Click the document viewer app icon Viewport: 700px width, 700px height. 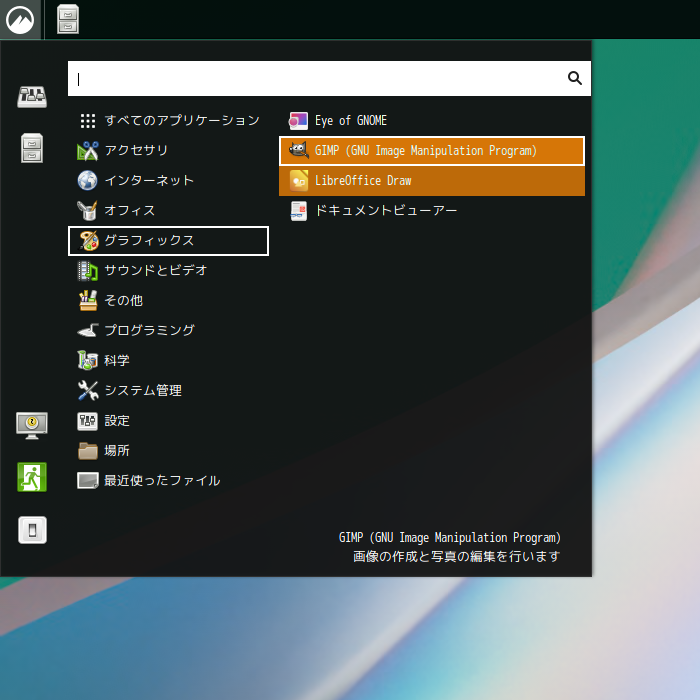click(x=298, y=211)
